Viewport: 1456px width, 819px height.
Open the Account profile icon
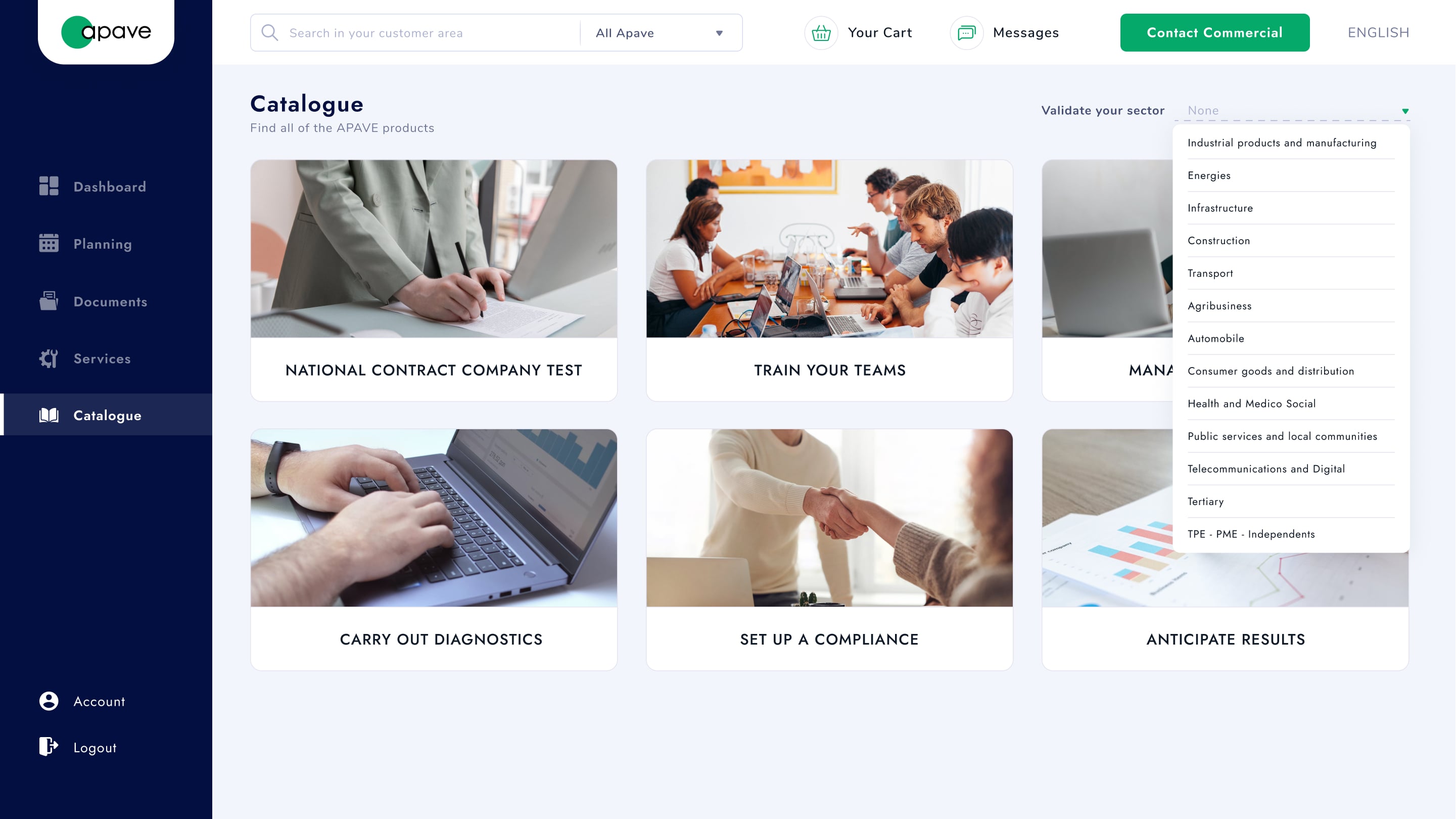pyautogui.click(x=49, y=701)
